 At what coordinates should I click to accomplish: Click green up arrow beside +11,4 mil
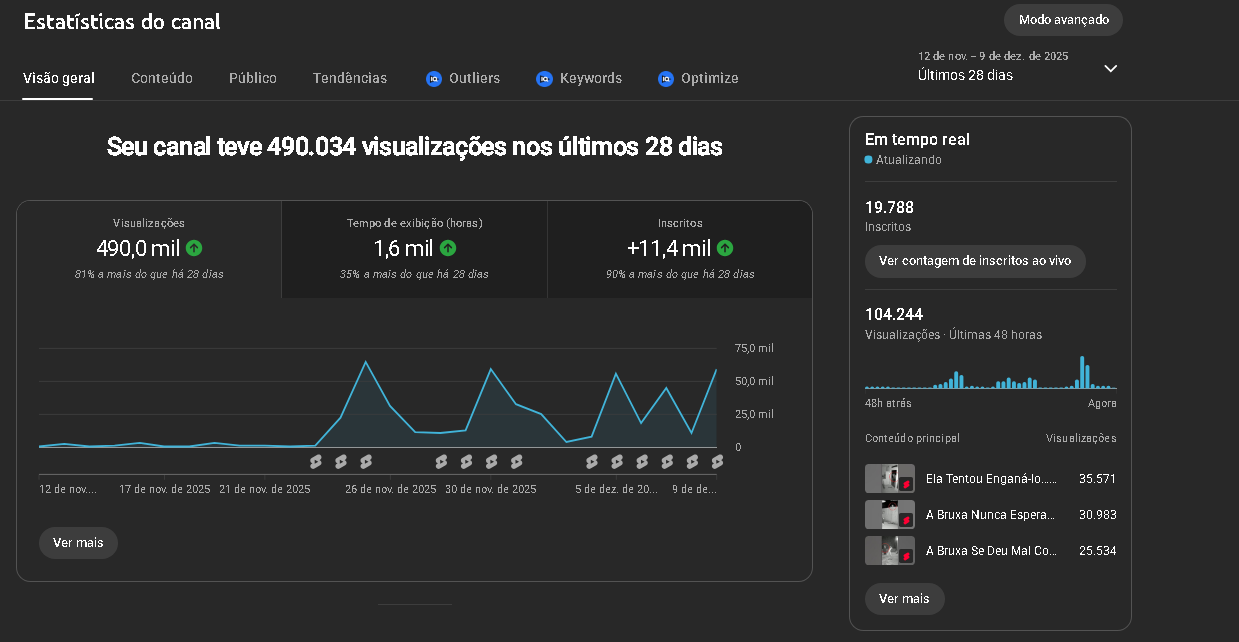(x=725, y=248)
